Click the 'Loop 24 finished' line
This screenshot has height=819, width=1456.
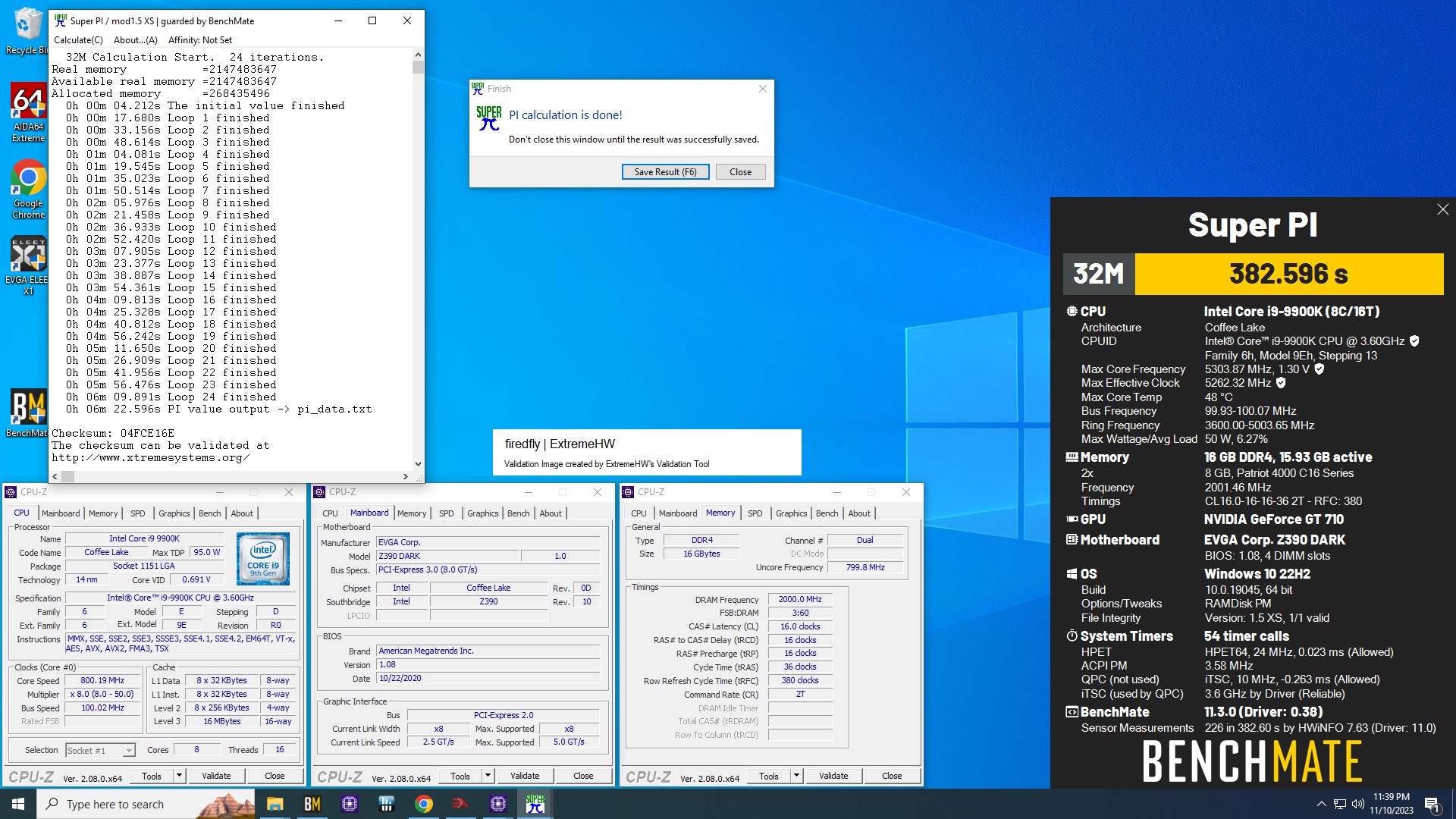coord(222,397)
